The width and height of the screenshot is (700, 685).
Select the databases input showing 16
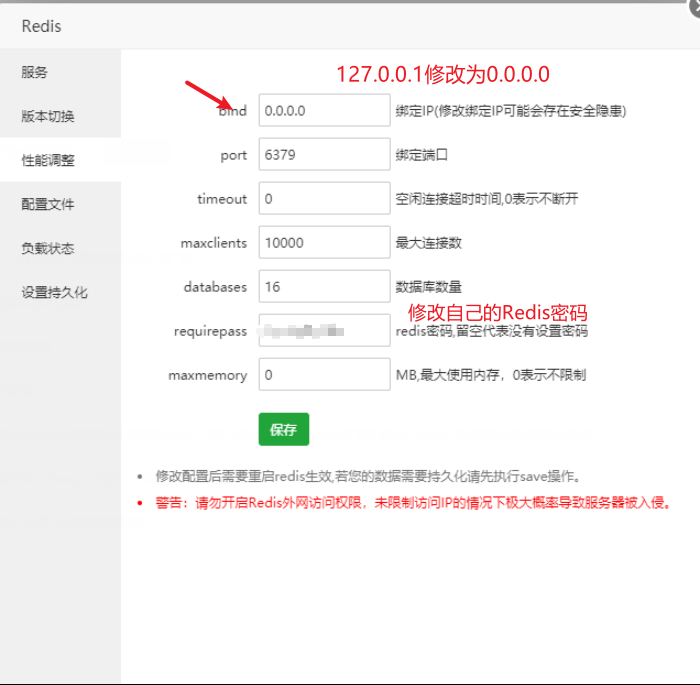(x=325, y=286)
